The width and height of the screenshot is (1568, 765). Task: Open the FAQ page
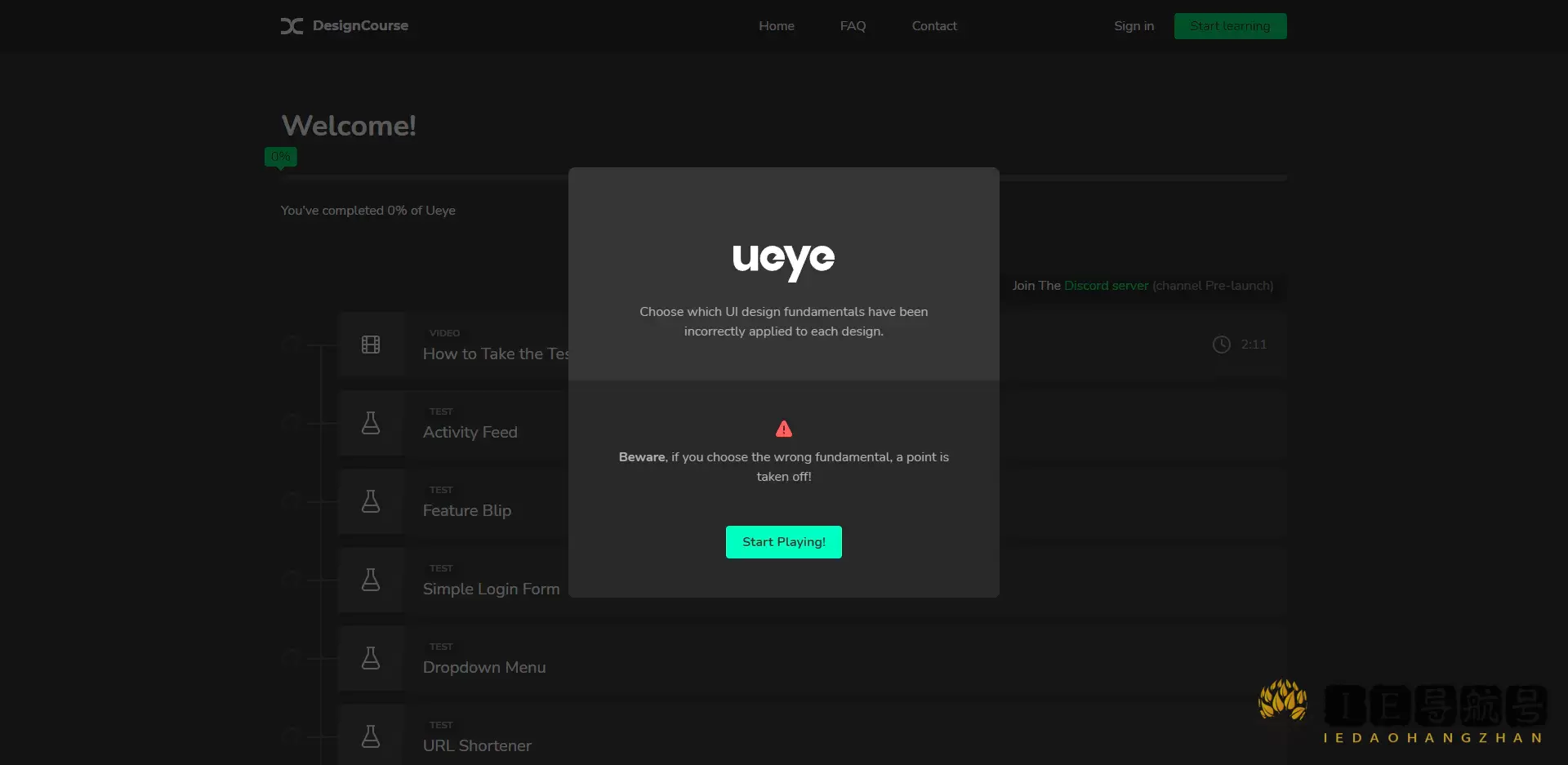point(852,25)
